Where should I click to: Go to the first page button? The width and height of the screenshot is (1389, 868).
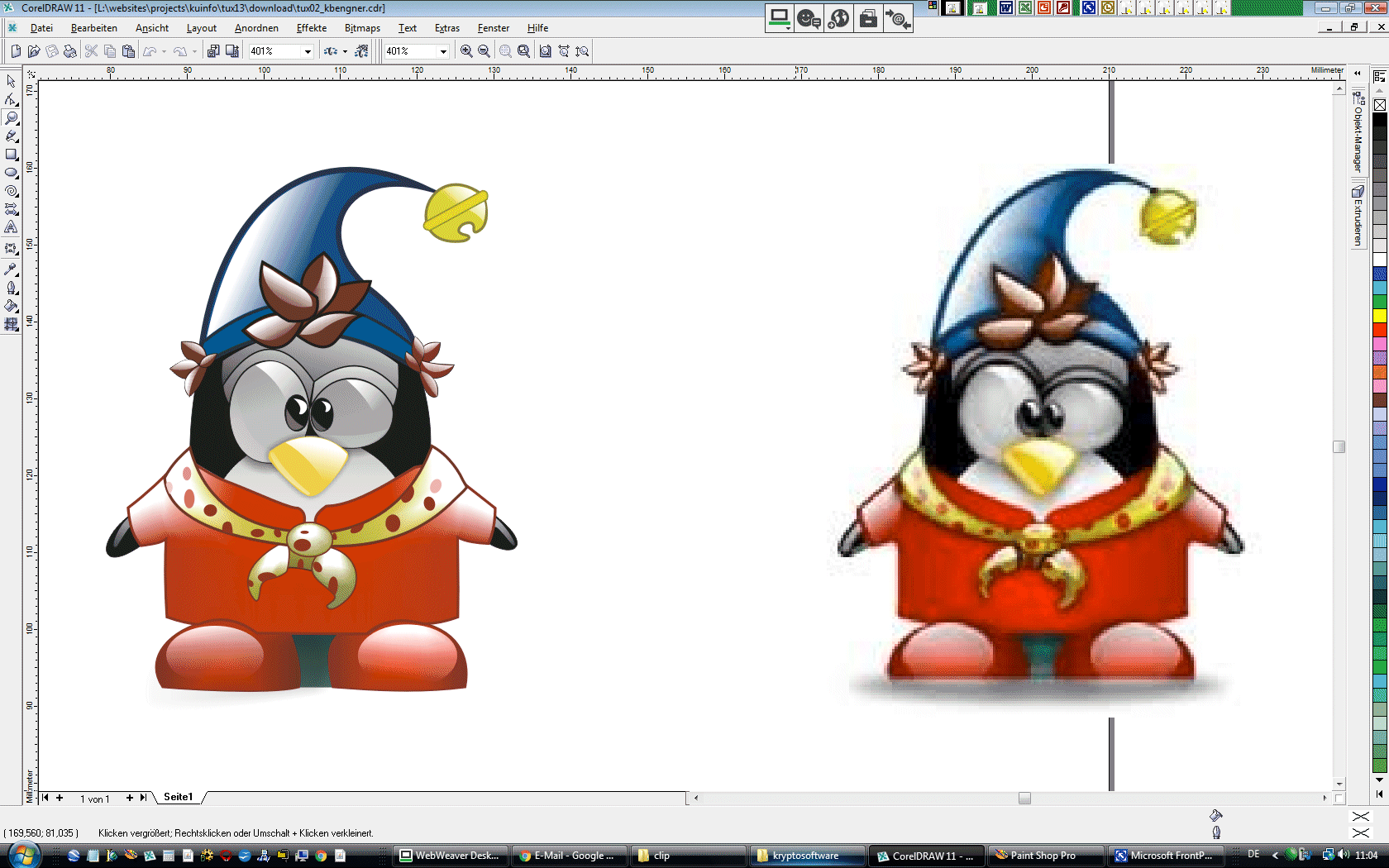tap(45, 798)
